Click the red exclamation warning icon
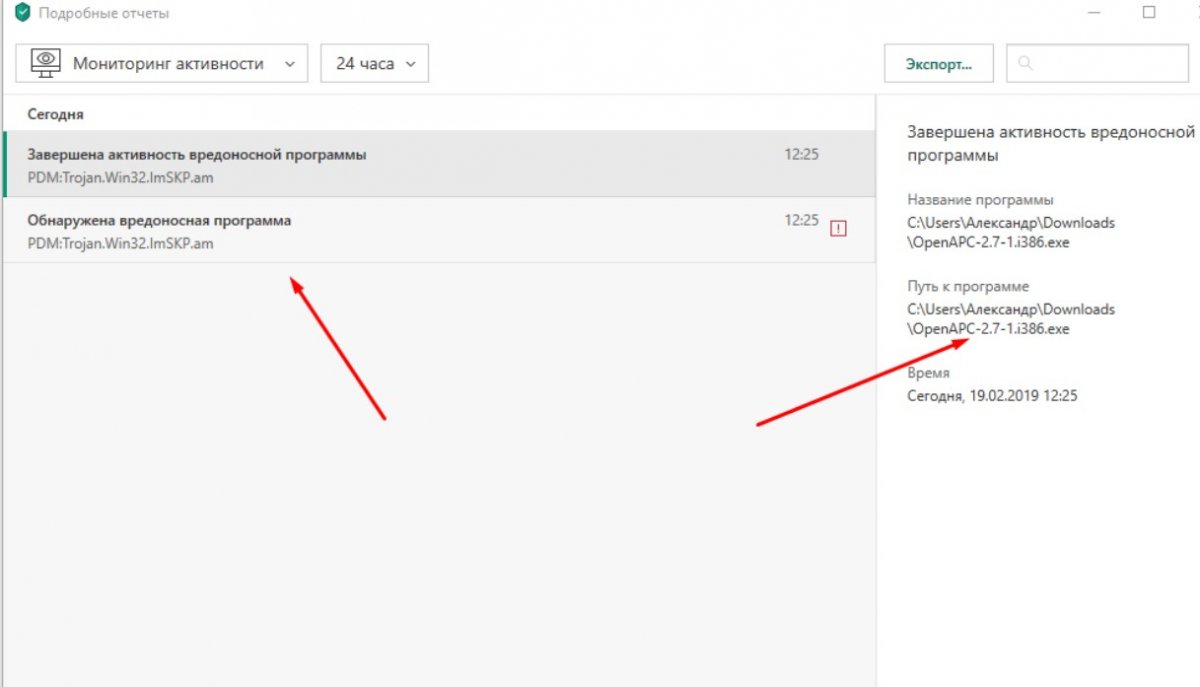 (838, 229)
